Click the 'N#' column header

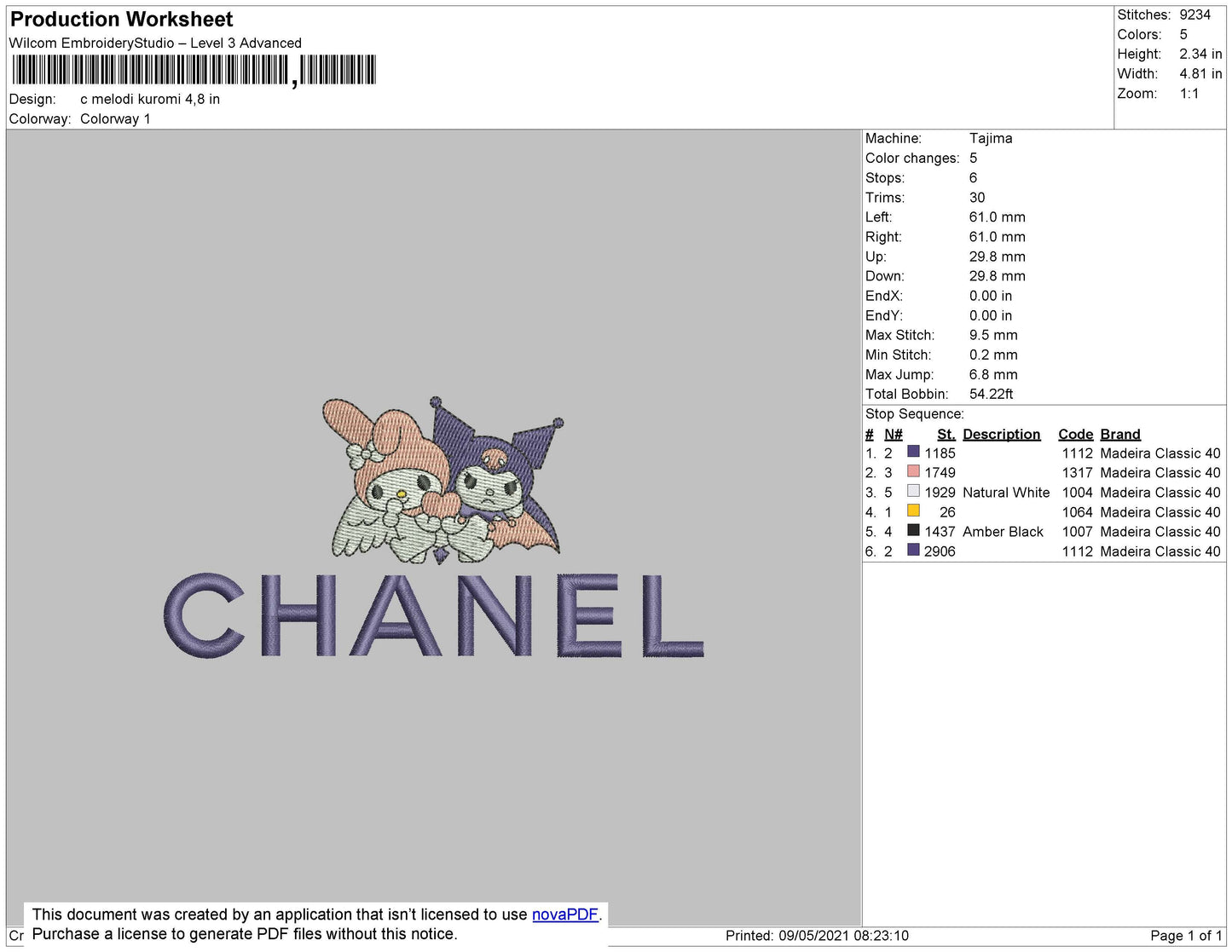[894, 434]
